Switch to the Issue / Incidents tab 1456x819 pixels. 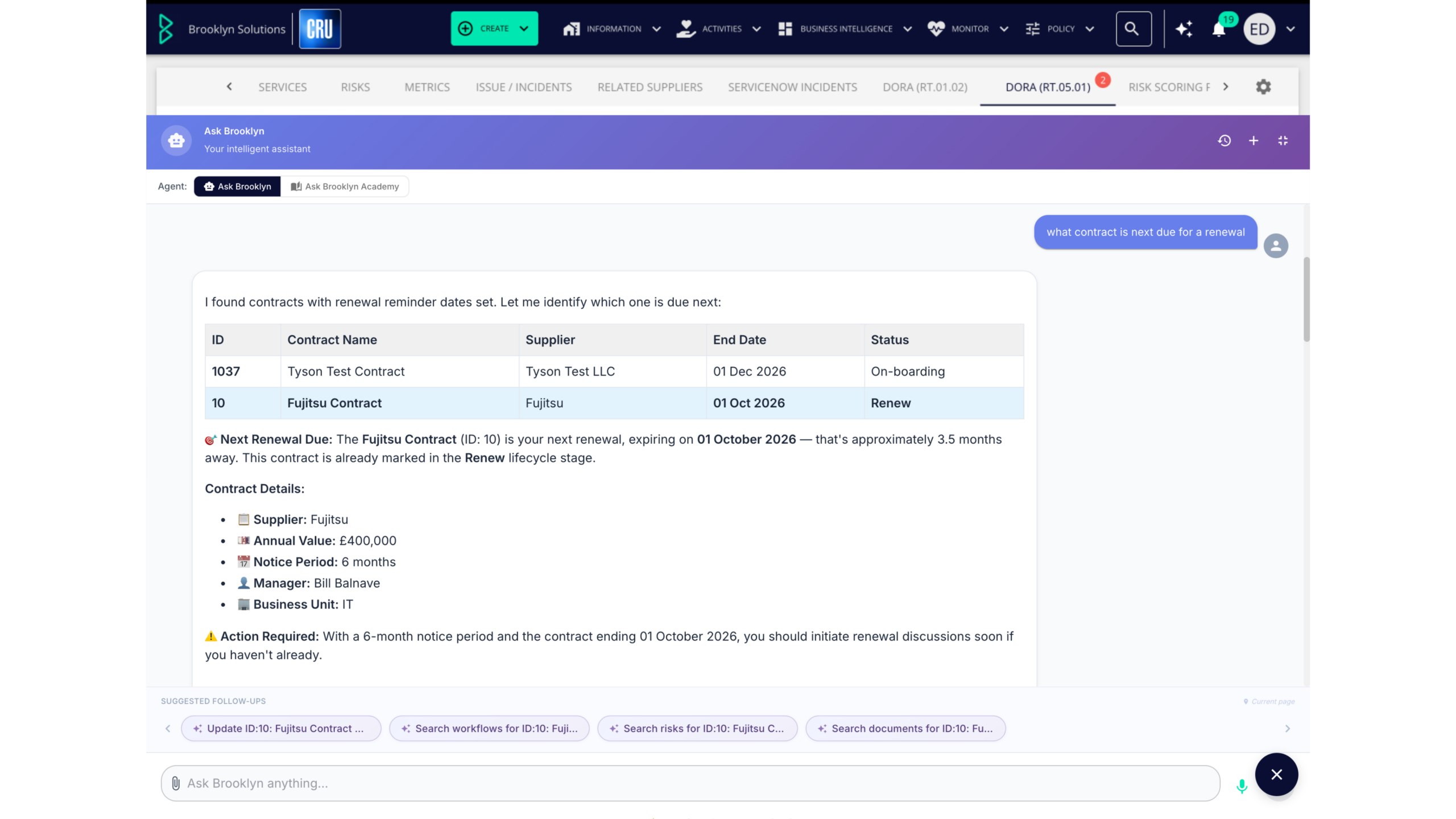pos(524,87)
